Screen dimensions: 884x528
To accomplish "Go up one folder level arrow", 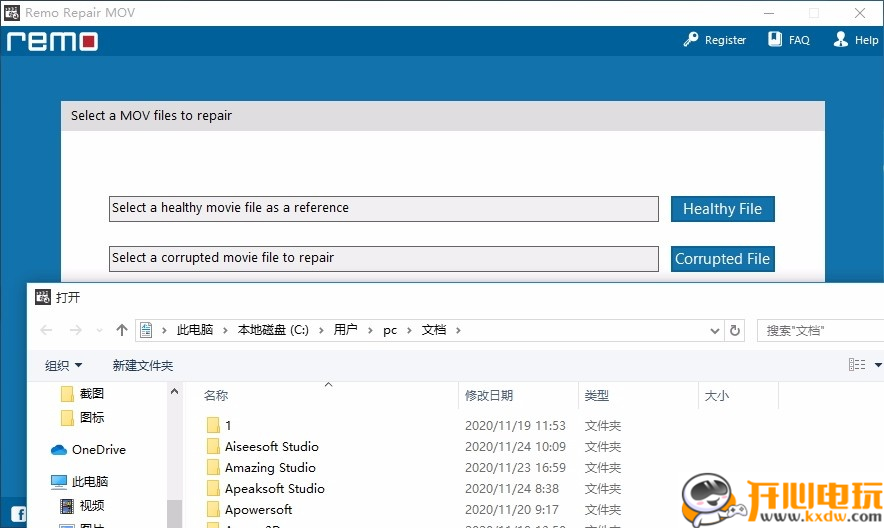I will pos(122,330).
